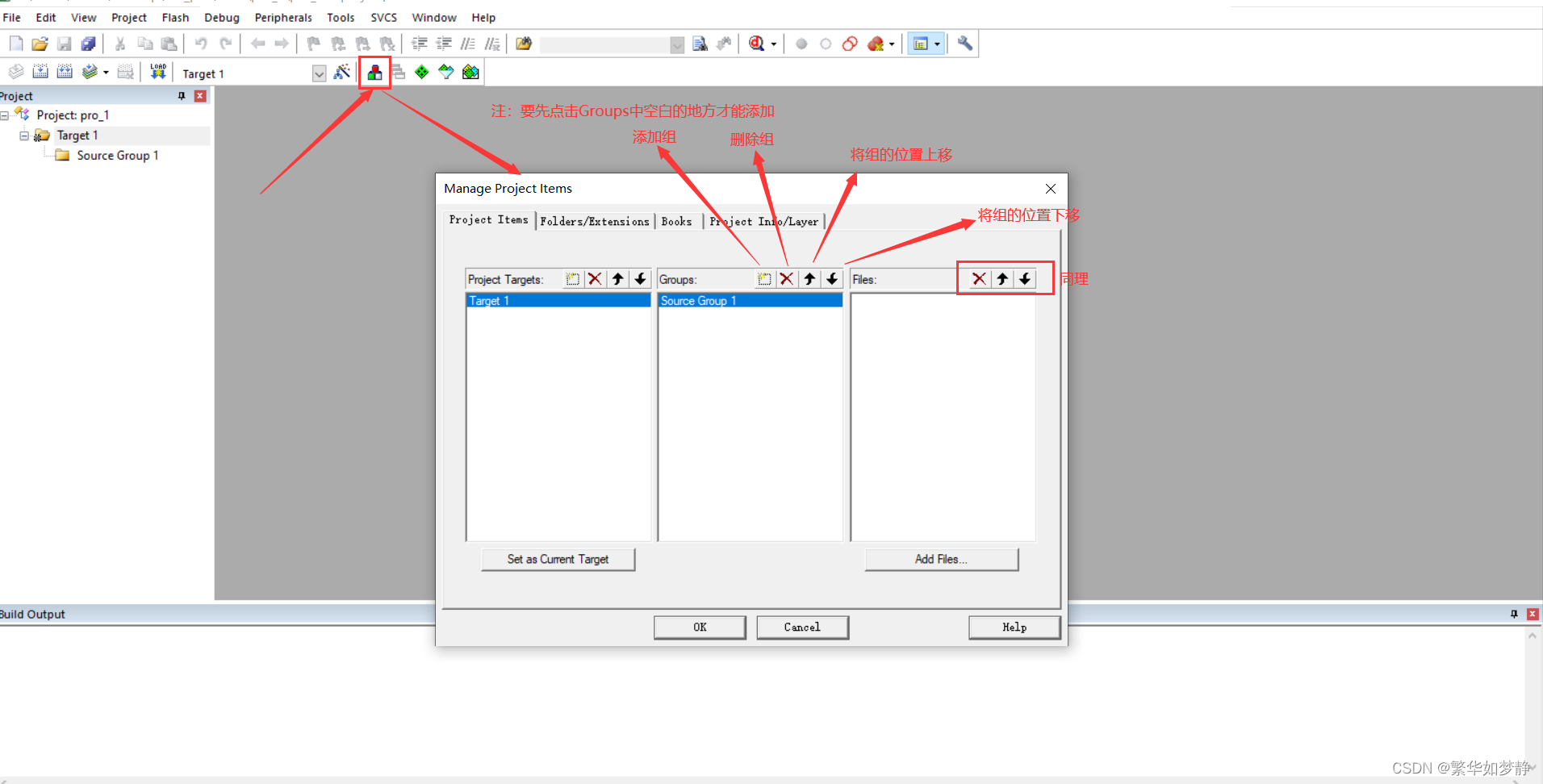The height and width of the screenshot is (784, 1543).
Task: Click the Undo arrow icon
Action: [201, 44]
